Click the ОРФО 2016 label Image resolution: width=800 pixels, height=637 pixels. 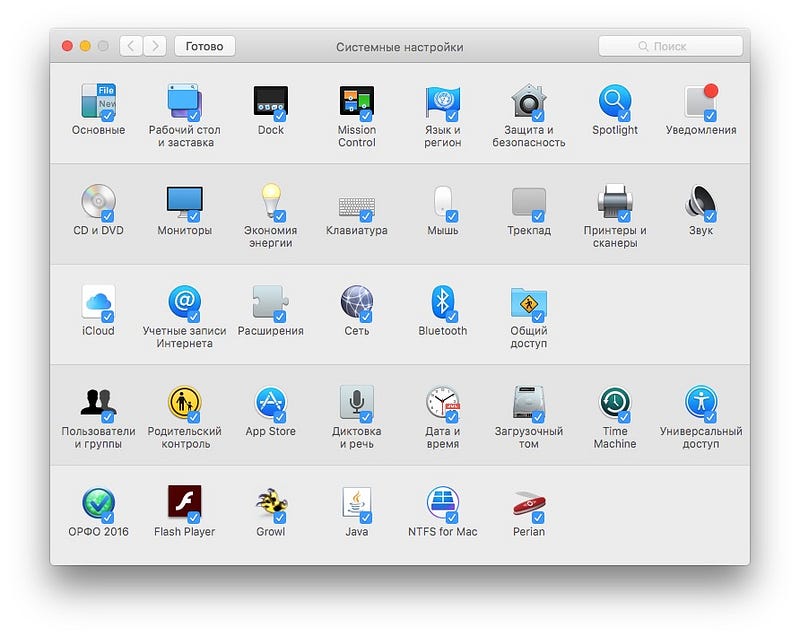98,531
